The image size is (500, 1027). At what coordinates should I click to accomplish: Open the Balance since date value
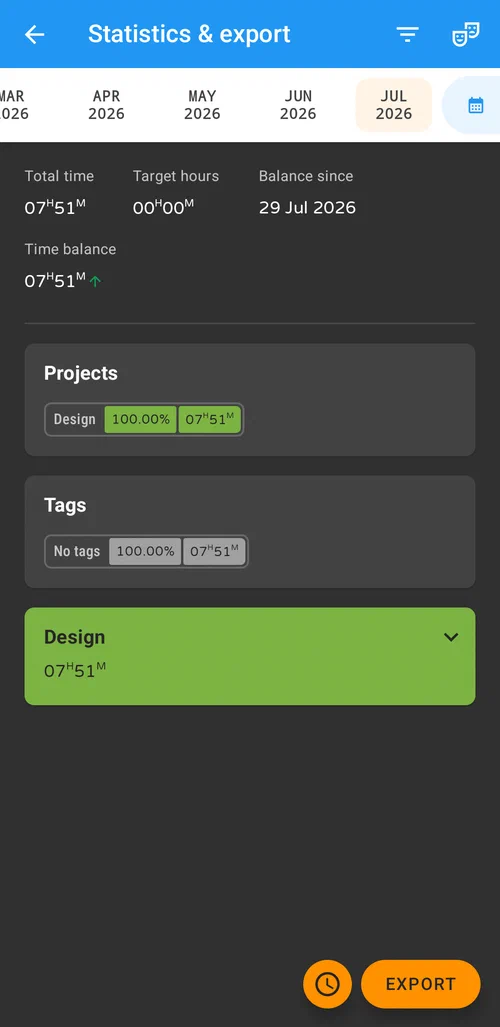click(307, 208)
